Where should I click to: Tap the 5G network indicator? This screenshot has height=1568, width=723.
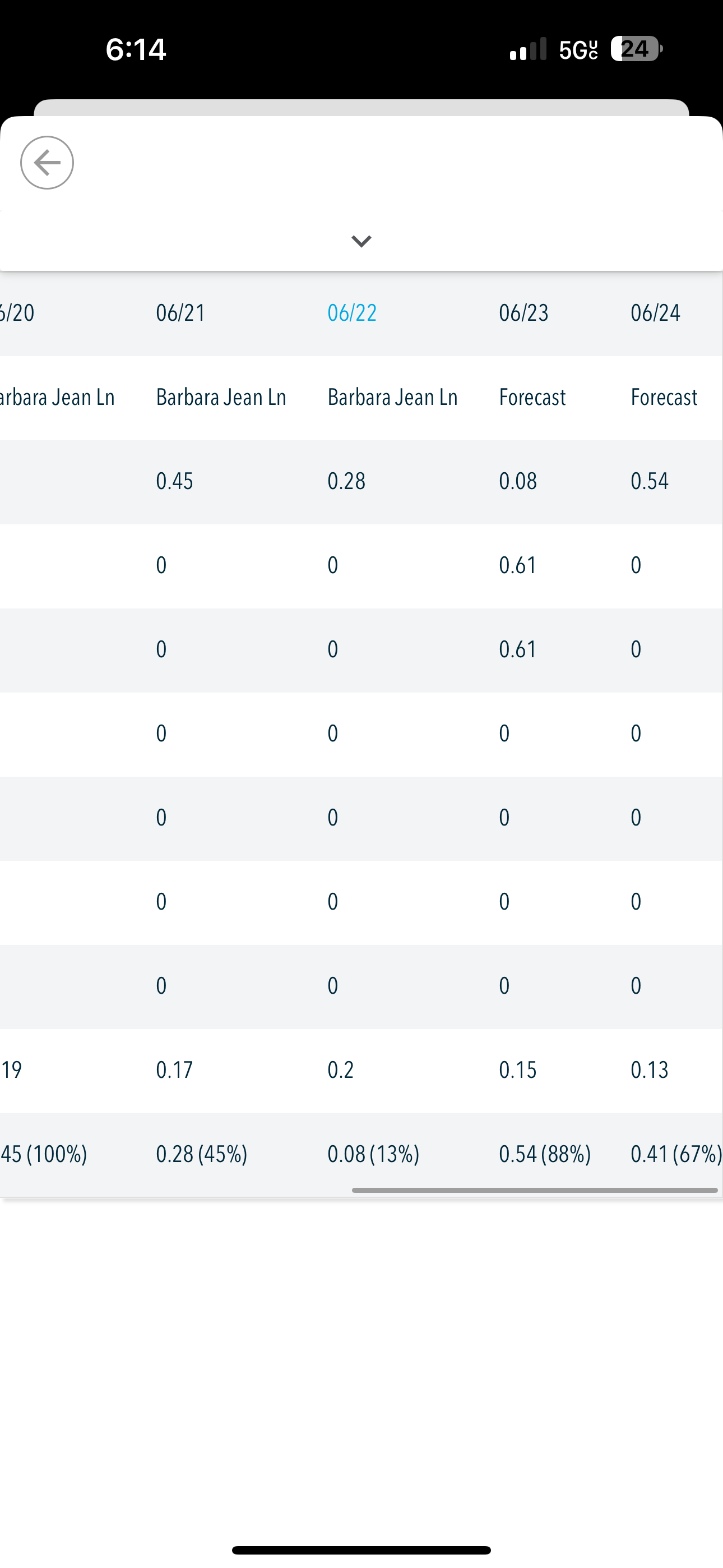[578, 50]
